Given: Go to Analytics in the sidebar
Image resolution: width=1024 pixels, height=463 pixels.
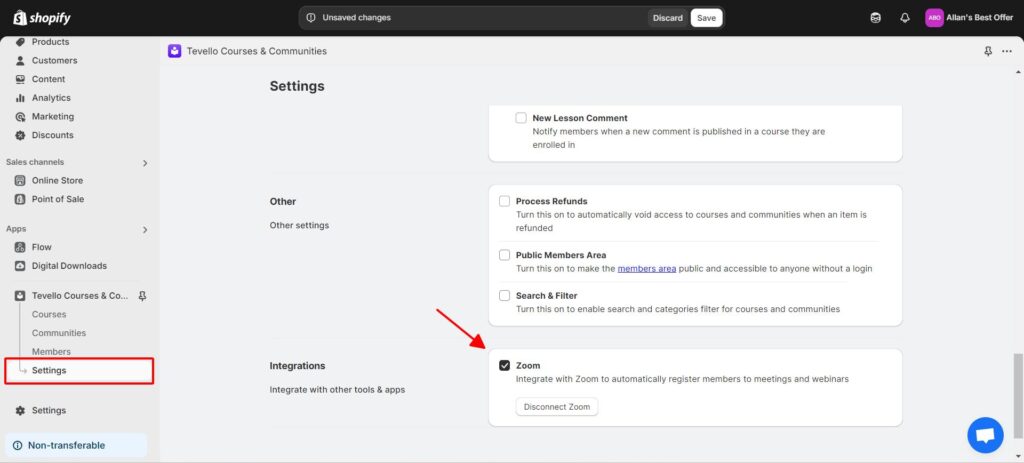Looking at the screenshot, I should [50, 98].
